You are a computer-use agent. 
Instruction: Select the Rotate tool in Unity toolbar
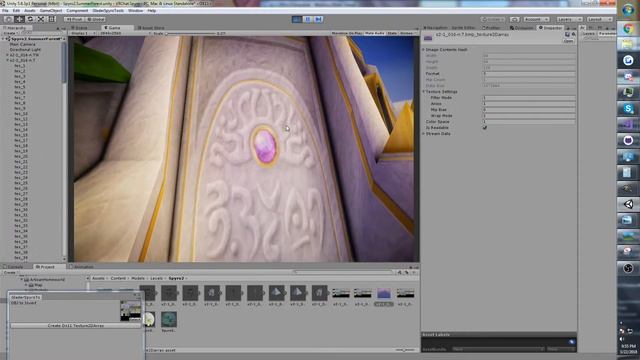coord(30,19)
